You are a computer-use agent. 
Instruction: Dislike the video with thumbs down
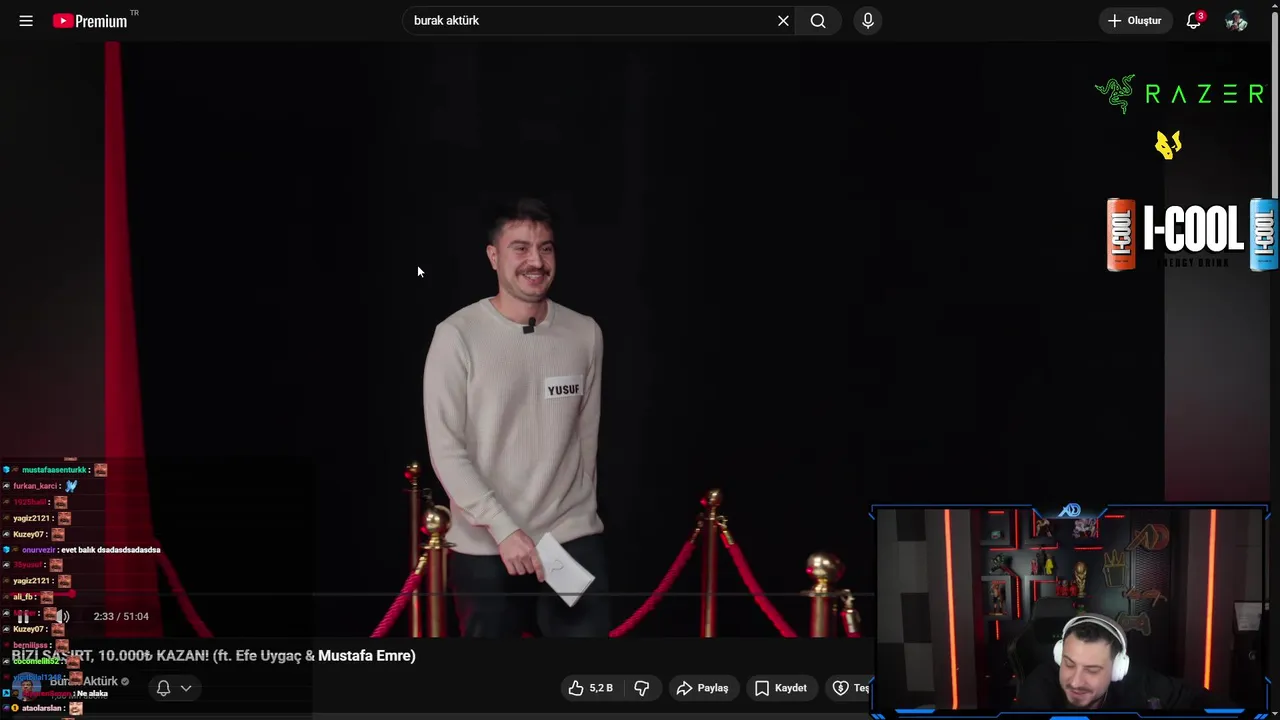[642, 688]
